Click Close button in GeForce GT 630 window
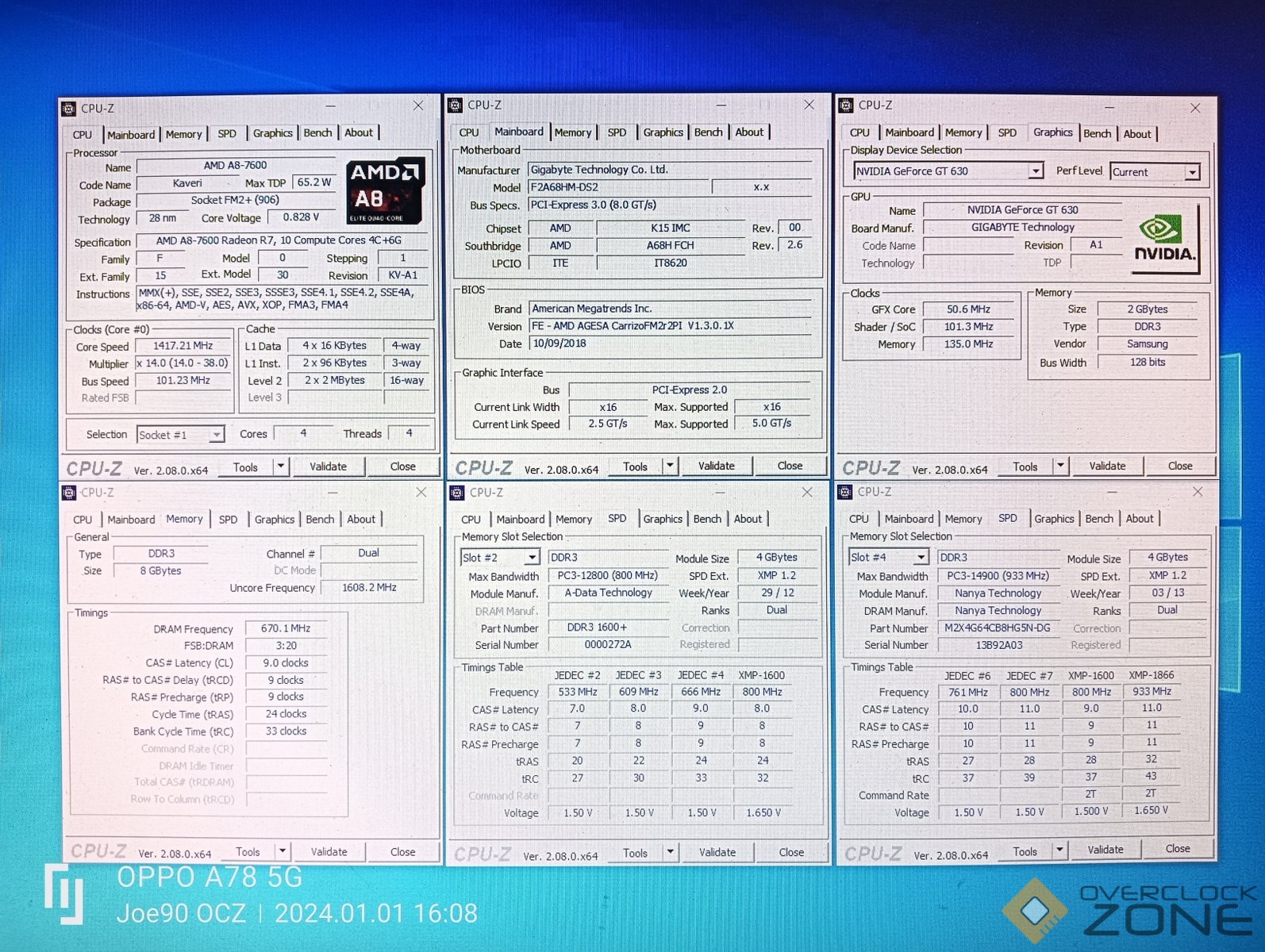 coord(1180,466)
